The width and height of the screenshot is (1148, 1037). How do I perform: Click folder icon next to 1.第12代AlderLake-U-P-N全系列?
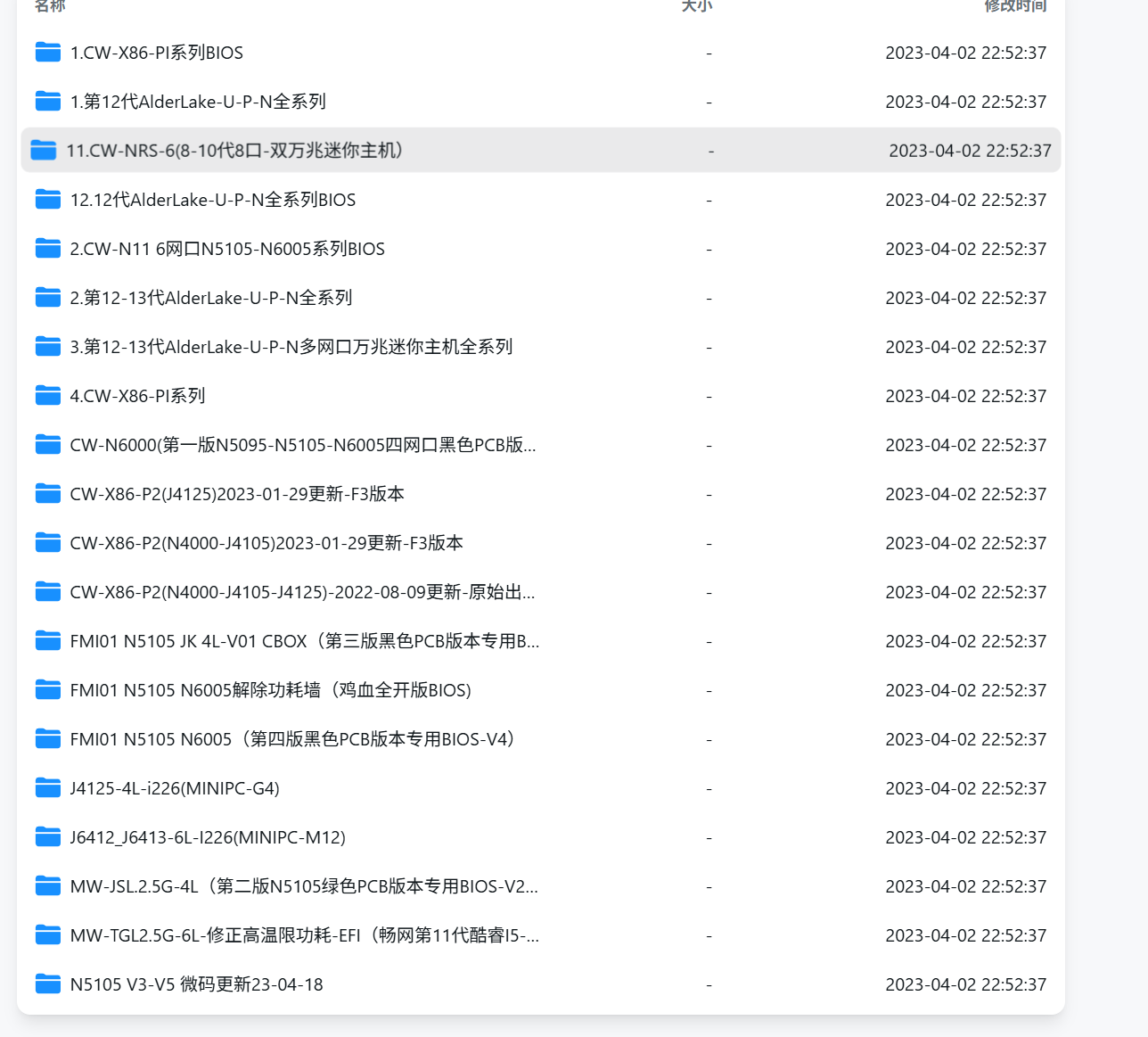pos(48,102)
